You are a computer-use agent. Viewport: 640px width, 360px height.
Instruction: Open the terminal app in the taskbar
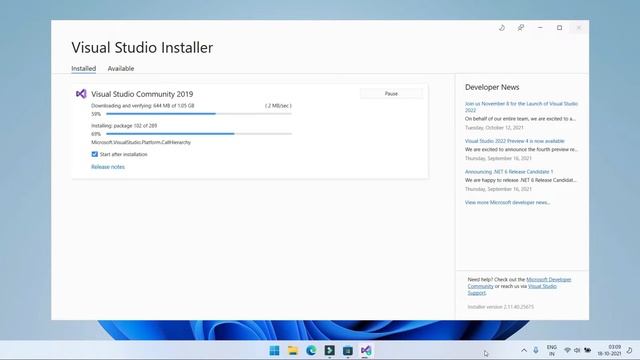[329, 351]
